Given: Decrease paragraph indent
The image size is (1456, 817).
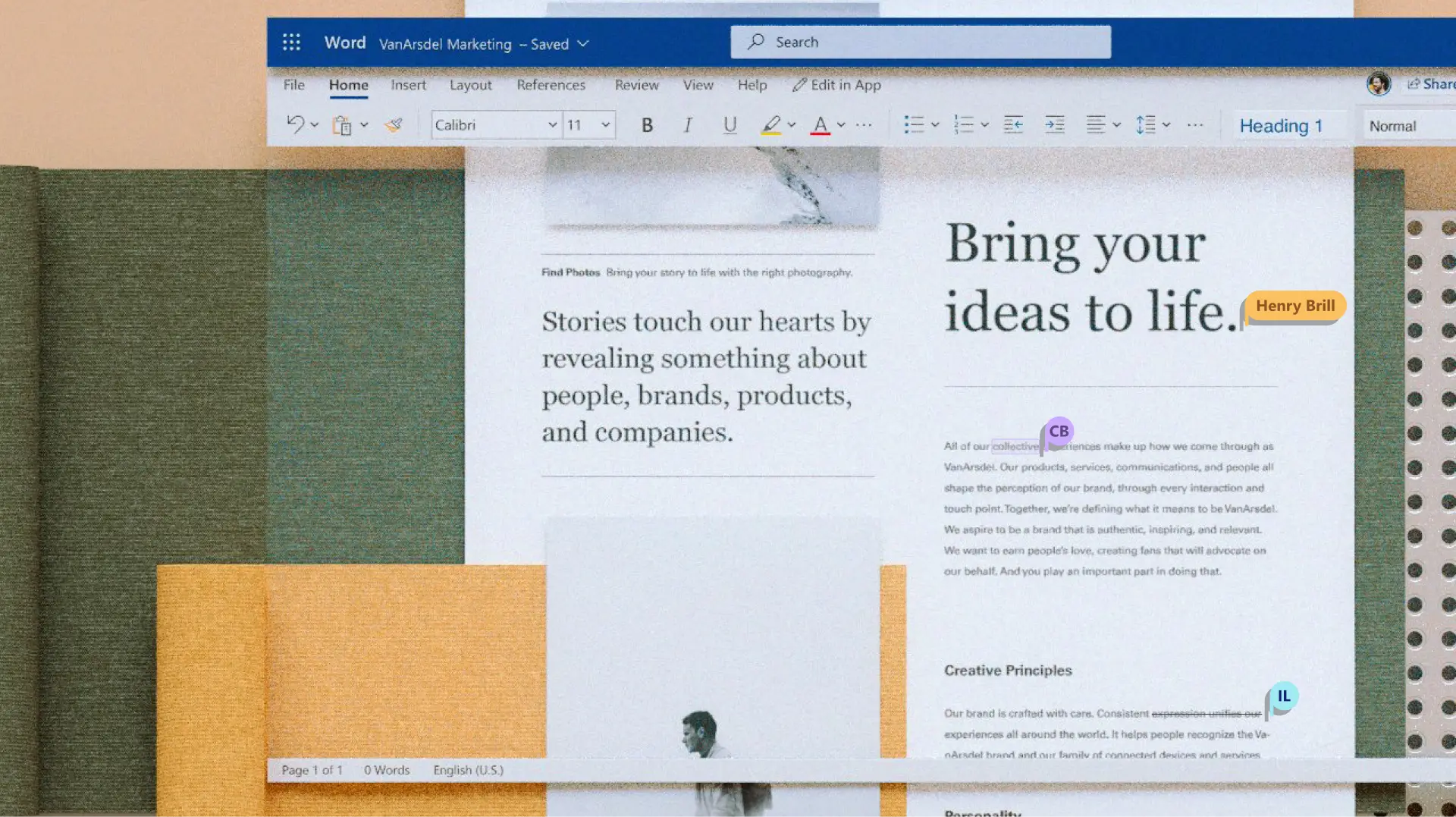Looking at the screenshot, I should pos(1013,124).
